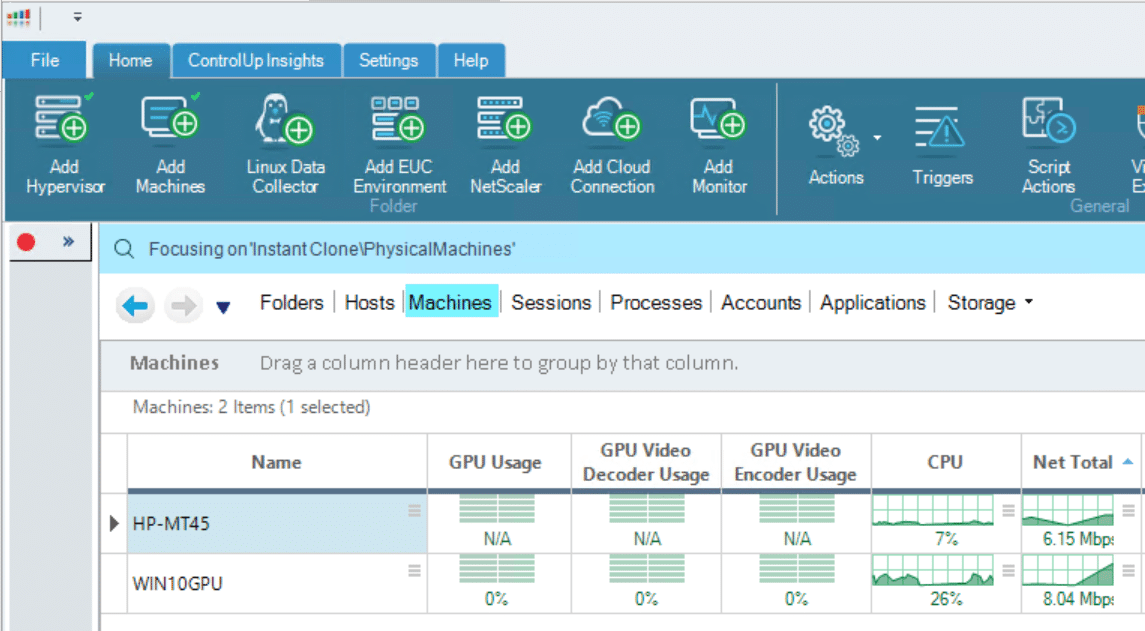Click the 6.15 Mbps net value
Image resolution: width=1145 pixels, height=631 pixels.
(x=1078, y=540)
